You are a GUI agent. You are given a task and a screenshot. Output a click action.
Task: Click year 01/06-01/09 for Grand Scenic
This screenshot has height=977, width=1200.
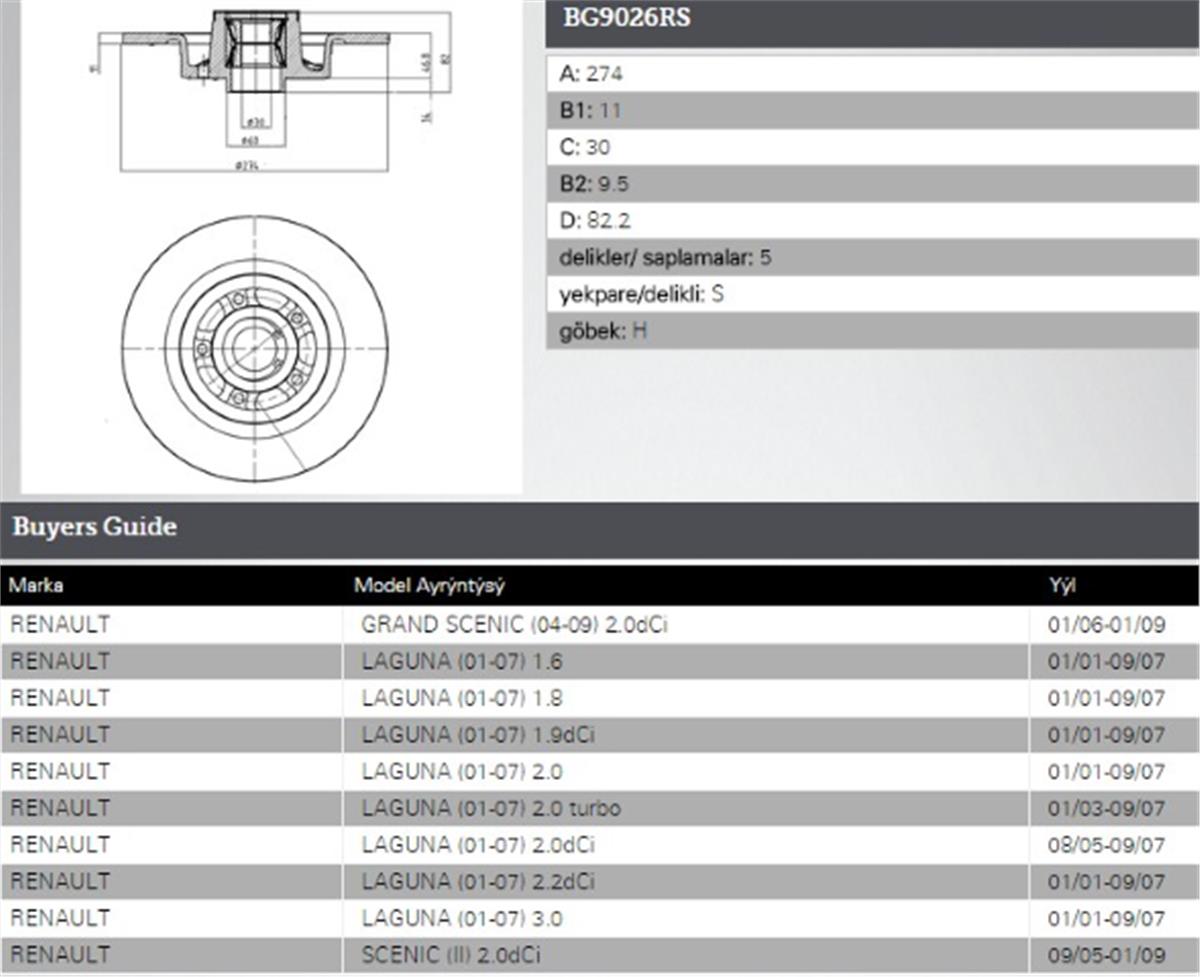1106,626
